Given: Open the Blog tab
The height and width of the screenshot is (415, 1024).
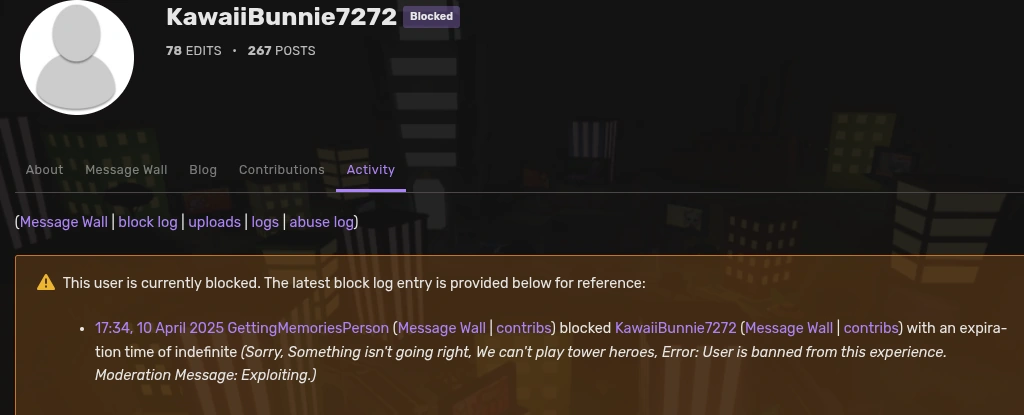Looking at the screenshot, I should click(x=203, y=170).
